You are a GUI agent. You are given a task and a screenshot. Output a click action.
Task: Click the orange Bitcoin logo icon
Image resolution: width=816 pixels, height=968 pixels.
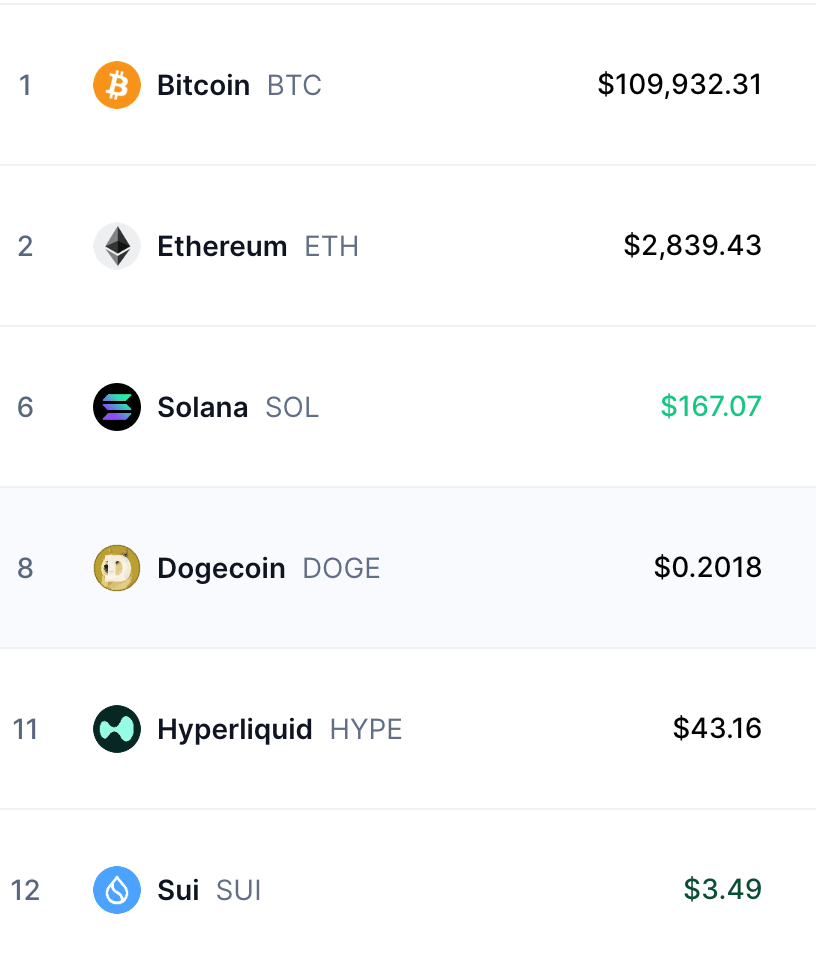(x=117, y=85)
